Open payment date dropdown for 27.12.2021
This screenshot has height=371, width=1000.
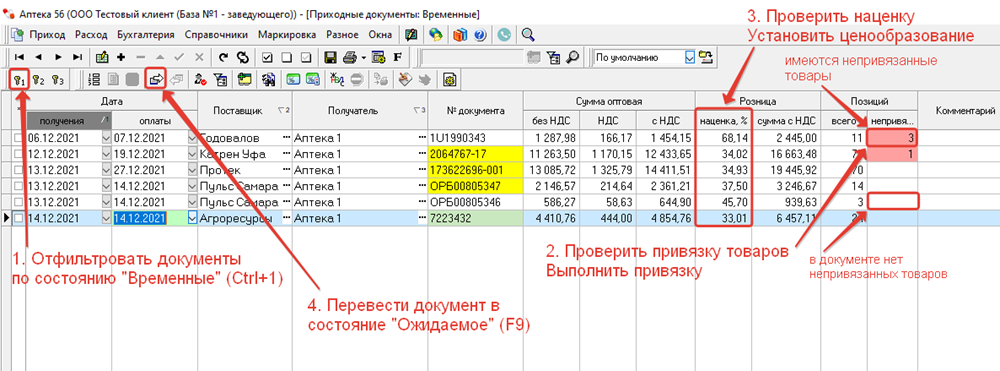tap(193, 170)
